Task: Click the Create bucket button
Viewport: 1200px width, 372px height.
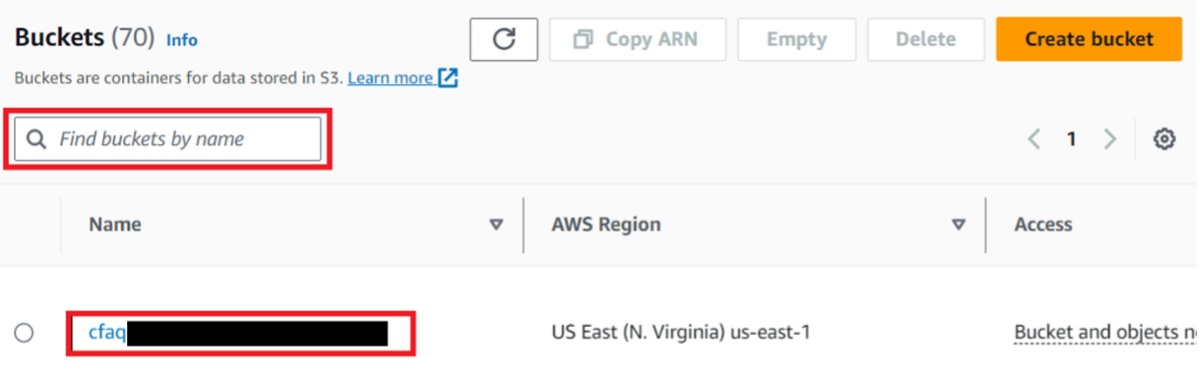Action: click(x=1089, y=40)
